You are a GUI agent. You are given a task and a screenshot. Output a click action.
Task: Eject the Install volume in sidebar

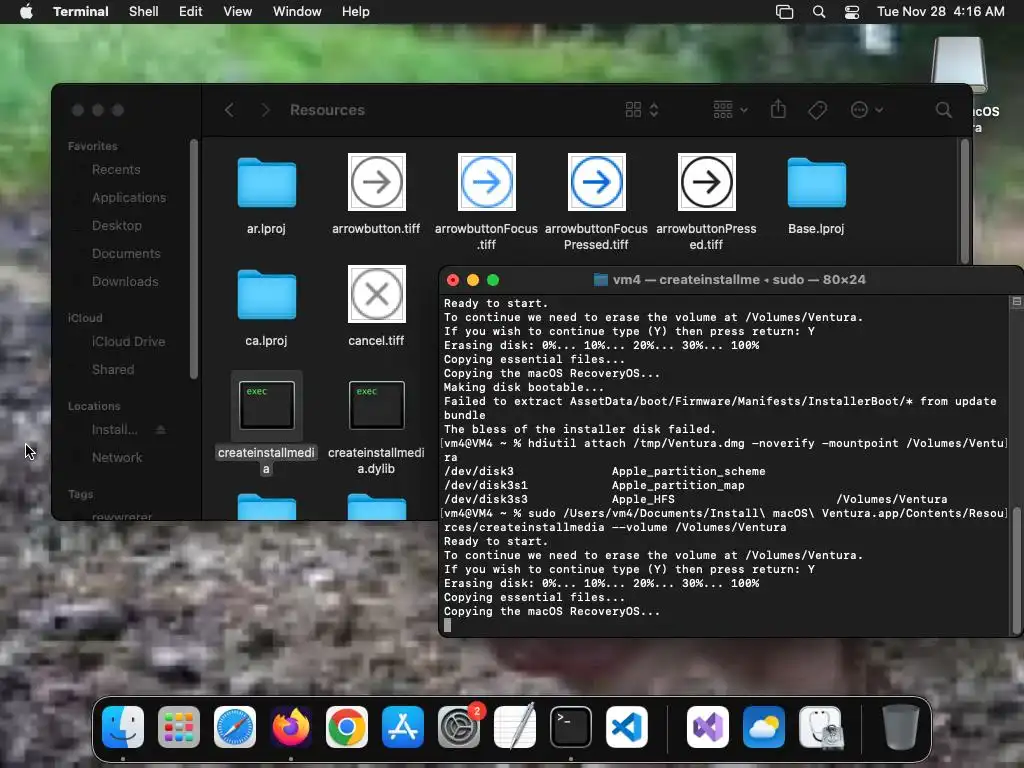tap(161, 429)
